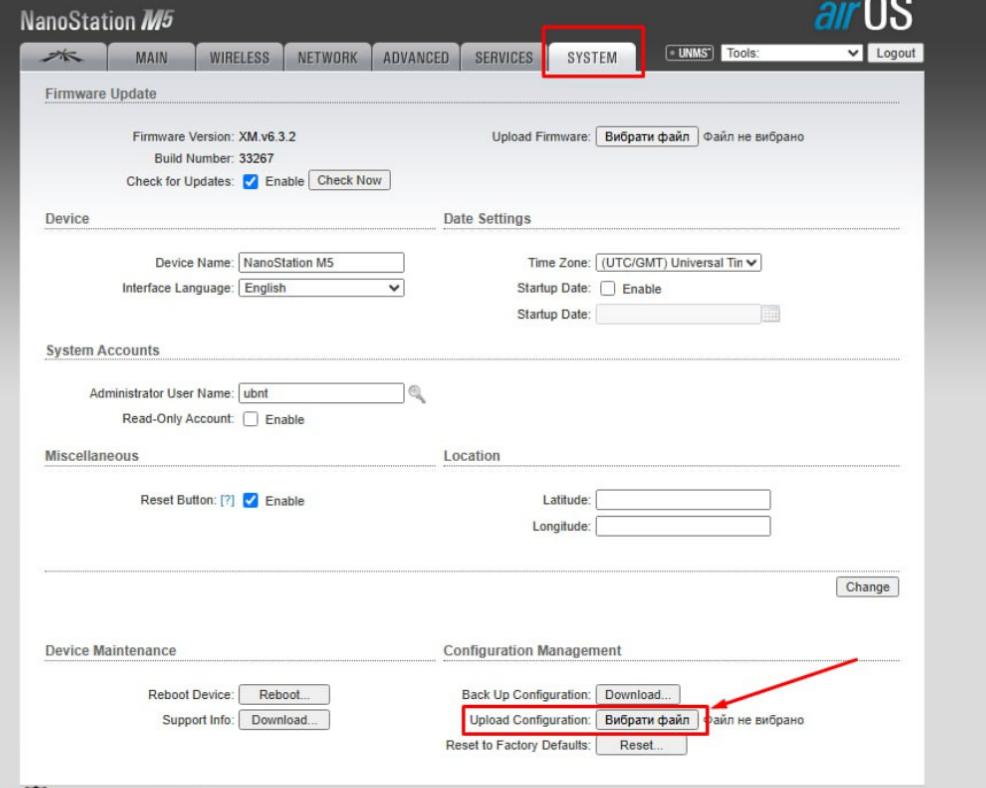986x788 pixels.
Task: Download the Back Up Configuration
Action: coord(638,694)
